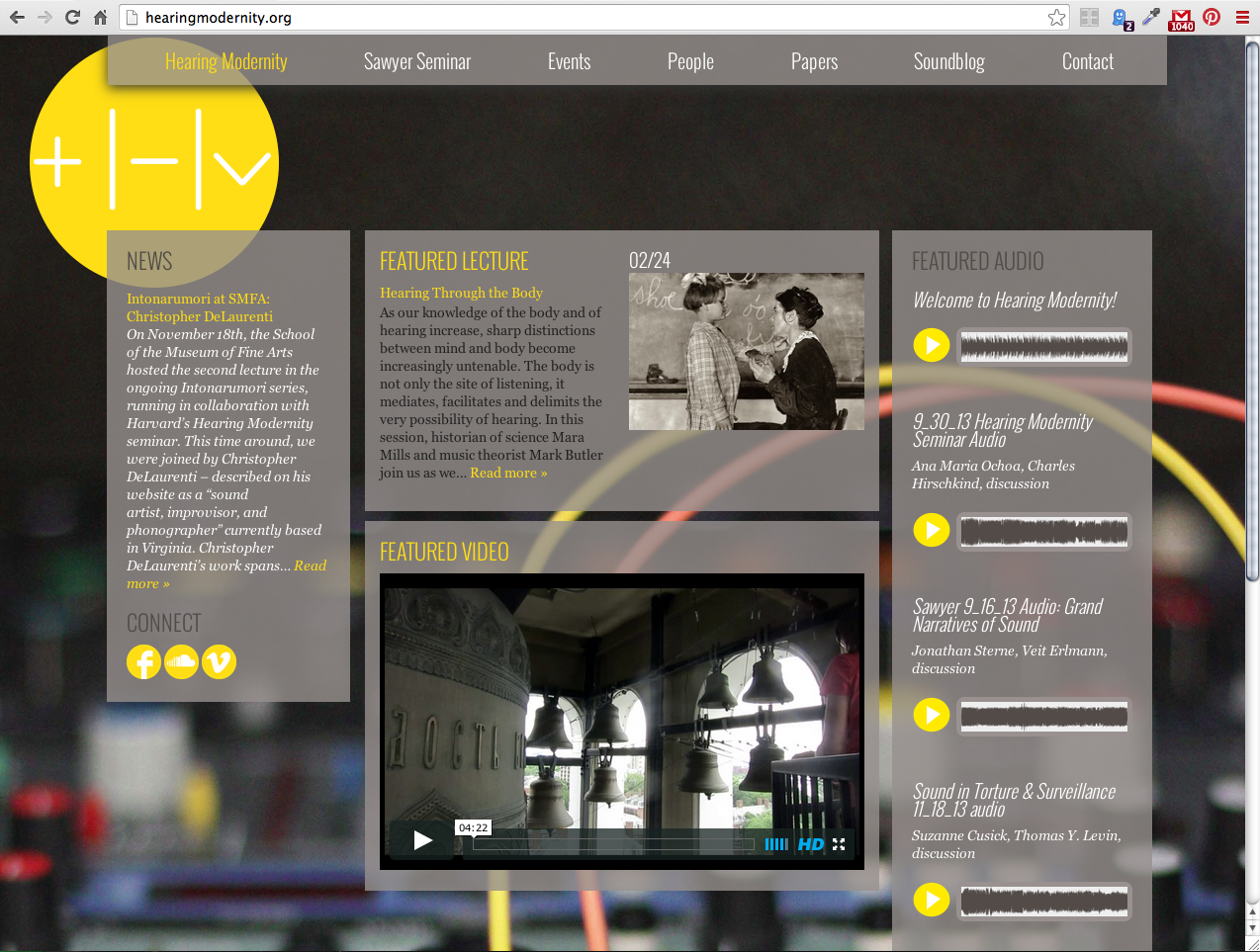Image resolution: width=1260 pixels, height=952 pixels.
Task: Play 9_30_13 Hearing Modernity Seminar Audio
Action: [931, 530]
